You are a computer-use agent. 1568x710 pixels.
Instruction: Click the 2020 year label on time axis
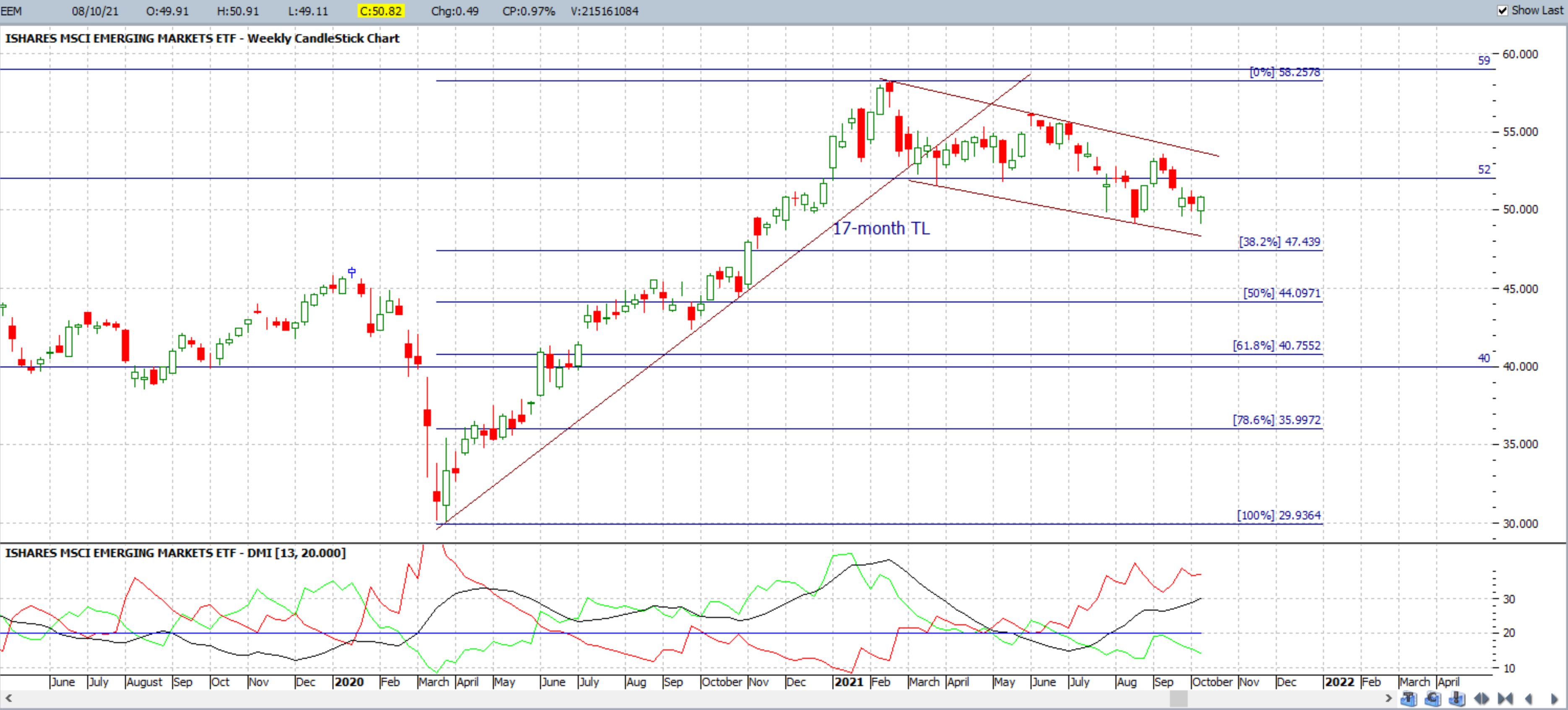click(x=349, y=682)
